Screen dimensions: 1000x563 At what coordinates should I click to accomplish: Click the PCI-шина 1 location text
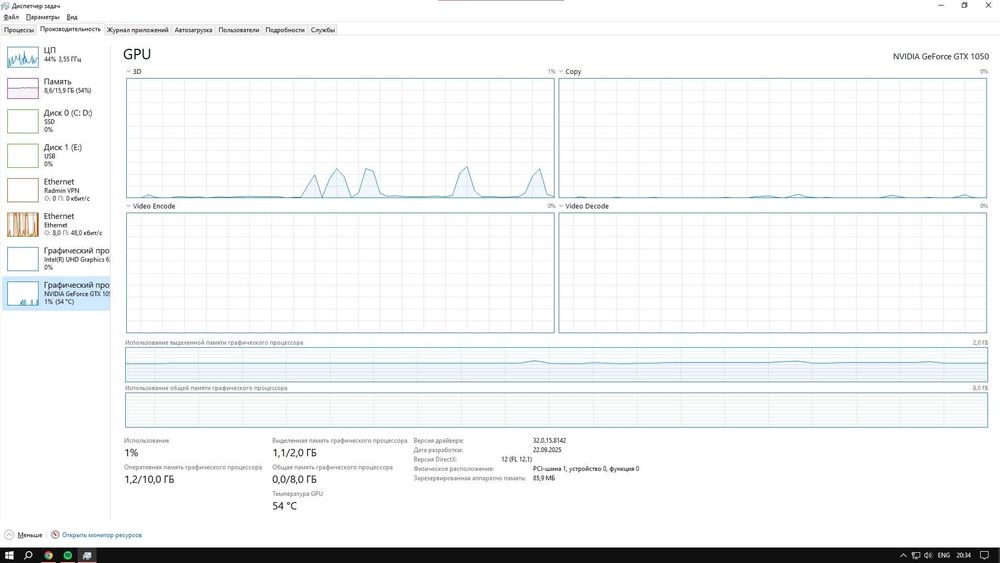[585, 469]
